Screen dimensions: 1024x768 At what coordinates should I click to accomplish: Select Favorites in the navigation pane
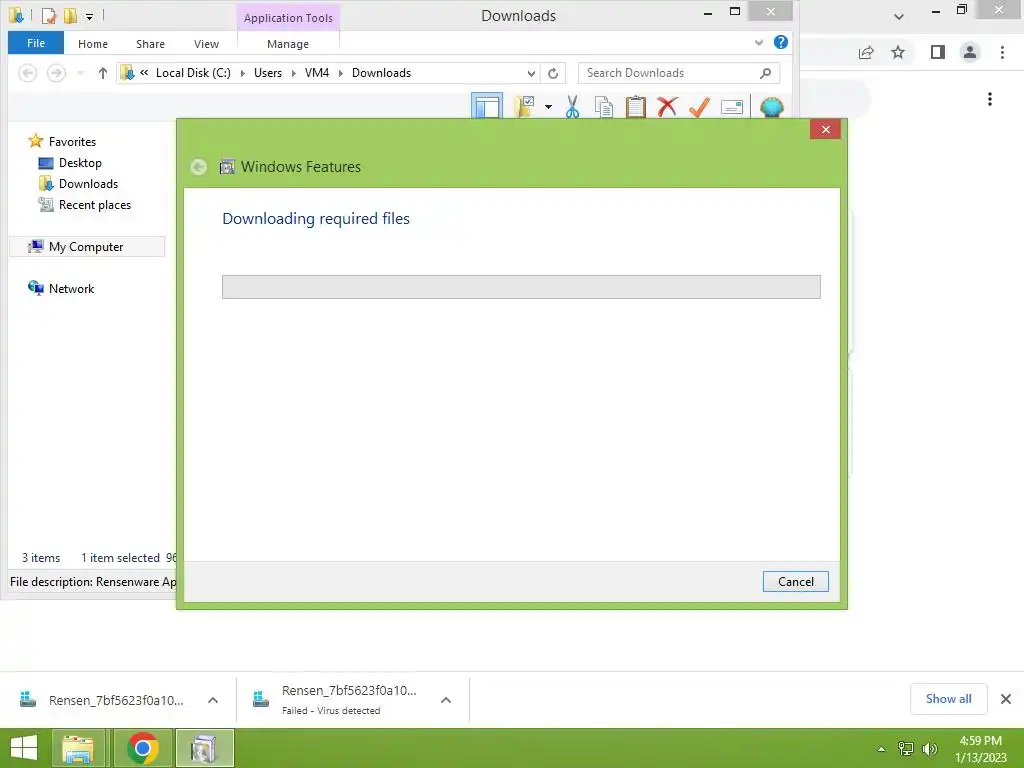tap(72, 142)
